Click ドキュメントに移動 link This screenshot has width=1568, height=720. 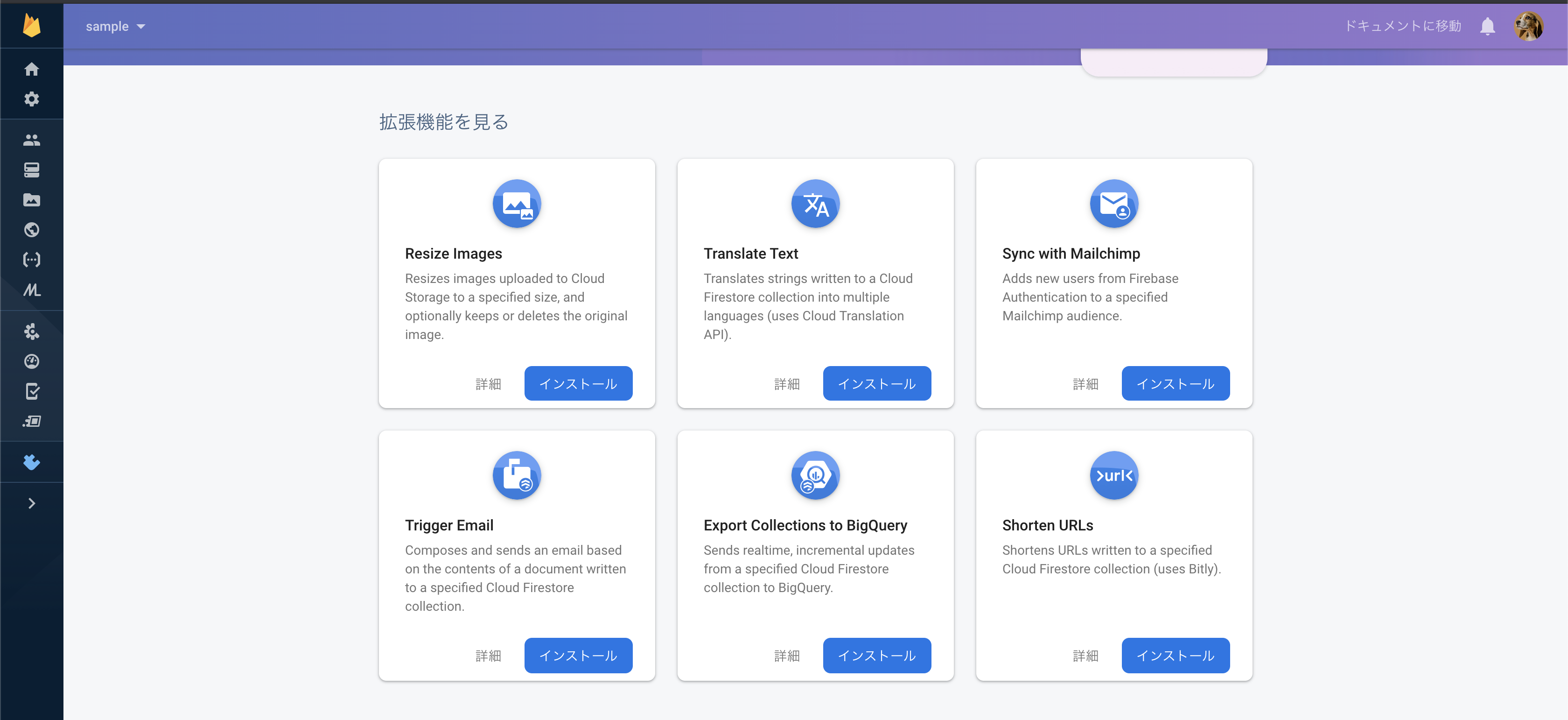pyautogui.click(x=1402, y=26)
